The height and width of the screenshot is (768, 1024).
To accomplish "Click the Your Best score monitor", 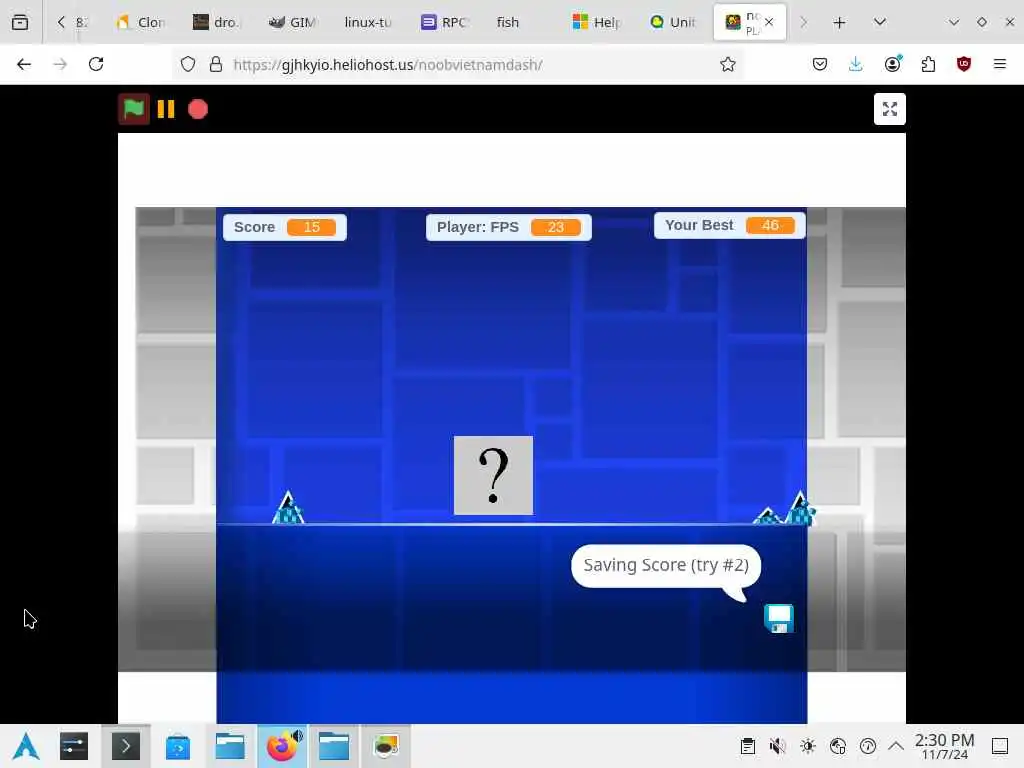I will coord(729,225).
